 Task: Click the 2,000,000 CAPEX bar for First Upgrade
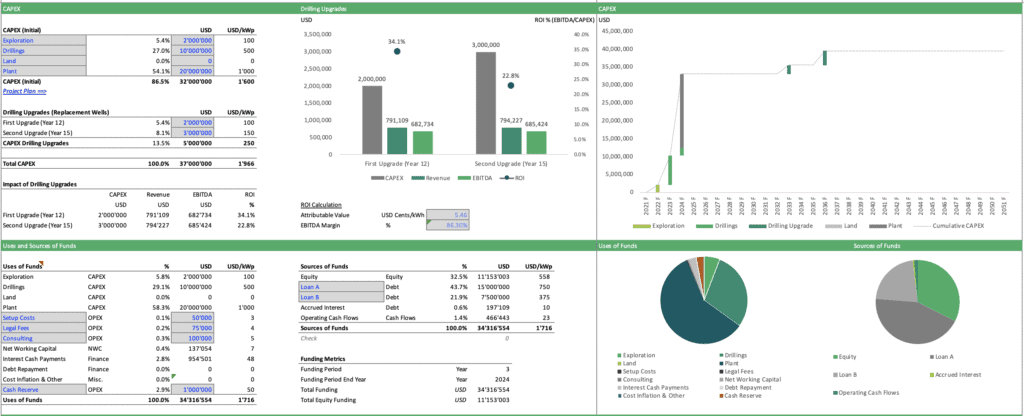372,120
